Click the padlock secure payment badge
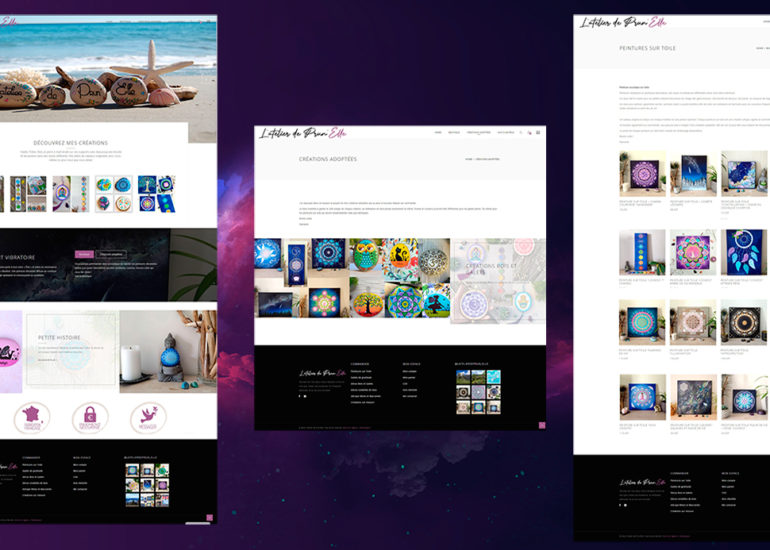The image size is (770, 550). coord(91,418)
